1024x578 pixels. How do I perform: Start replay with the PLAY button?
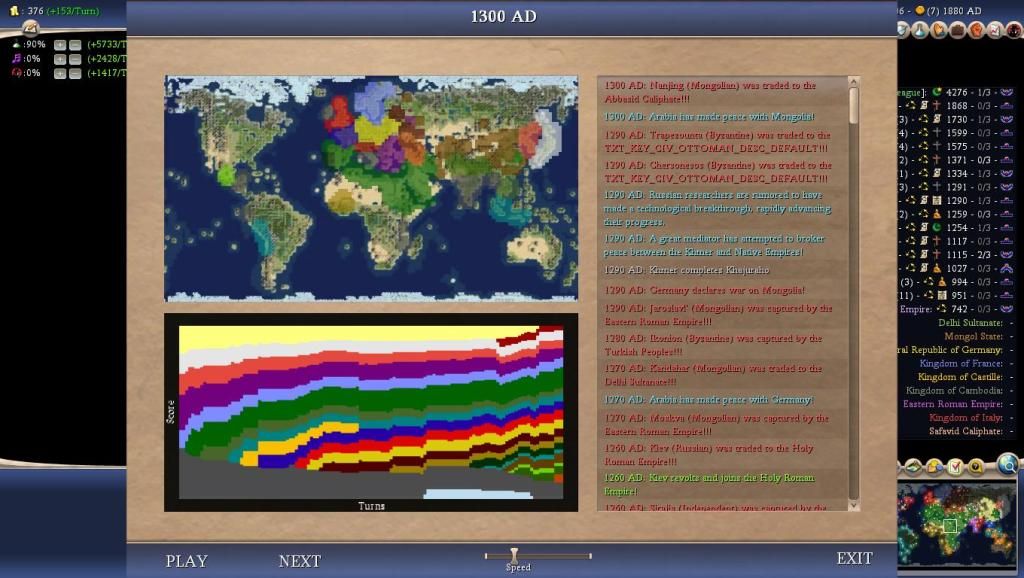(186, 561)
